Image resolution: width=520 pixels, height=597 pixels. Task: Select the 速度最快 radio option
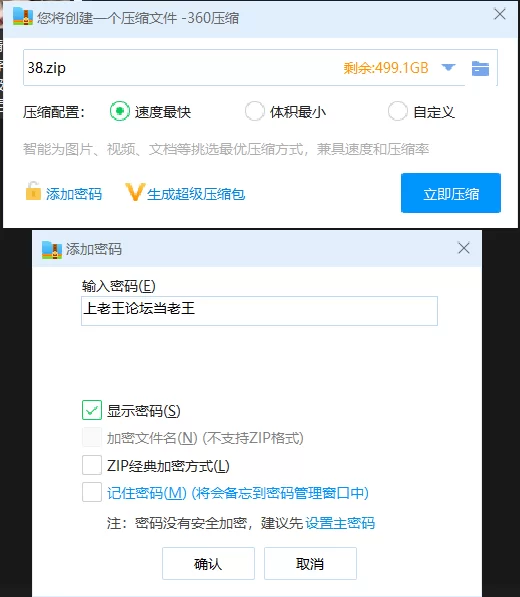tap(120, 111)
